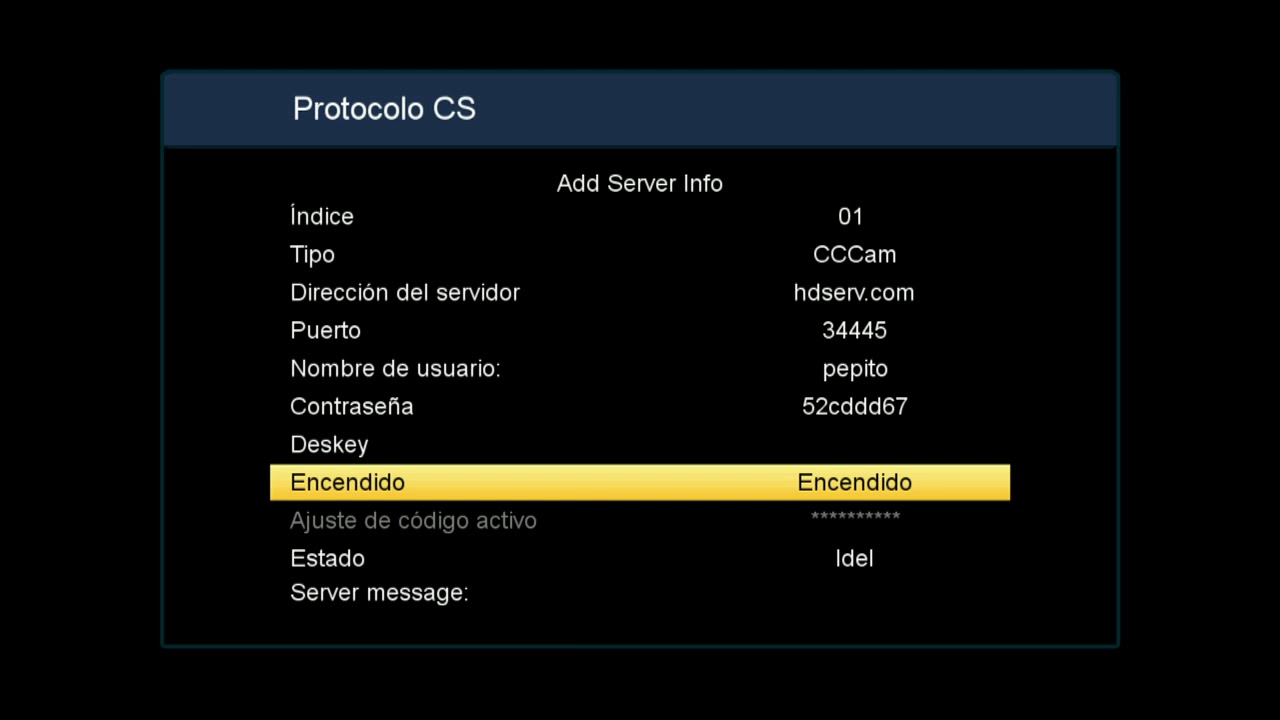Select the Tipo row label
Screen dimensions: 1280x720
312,255
